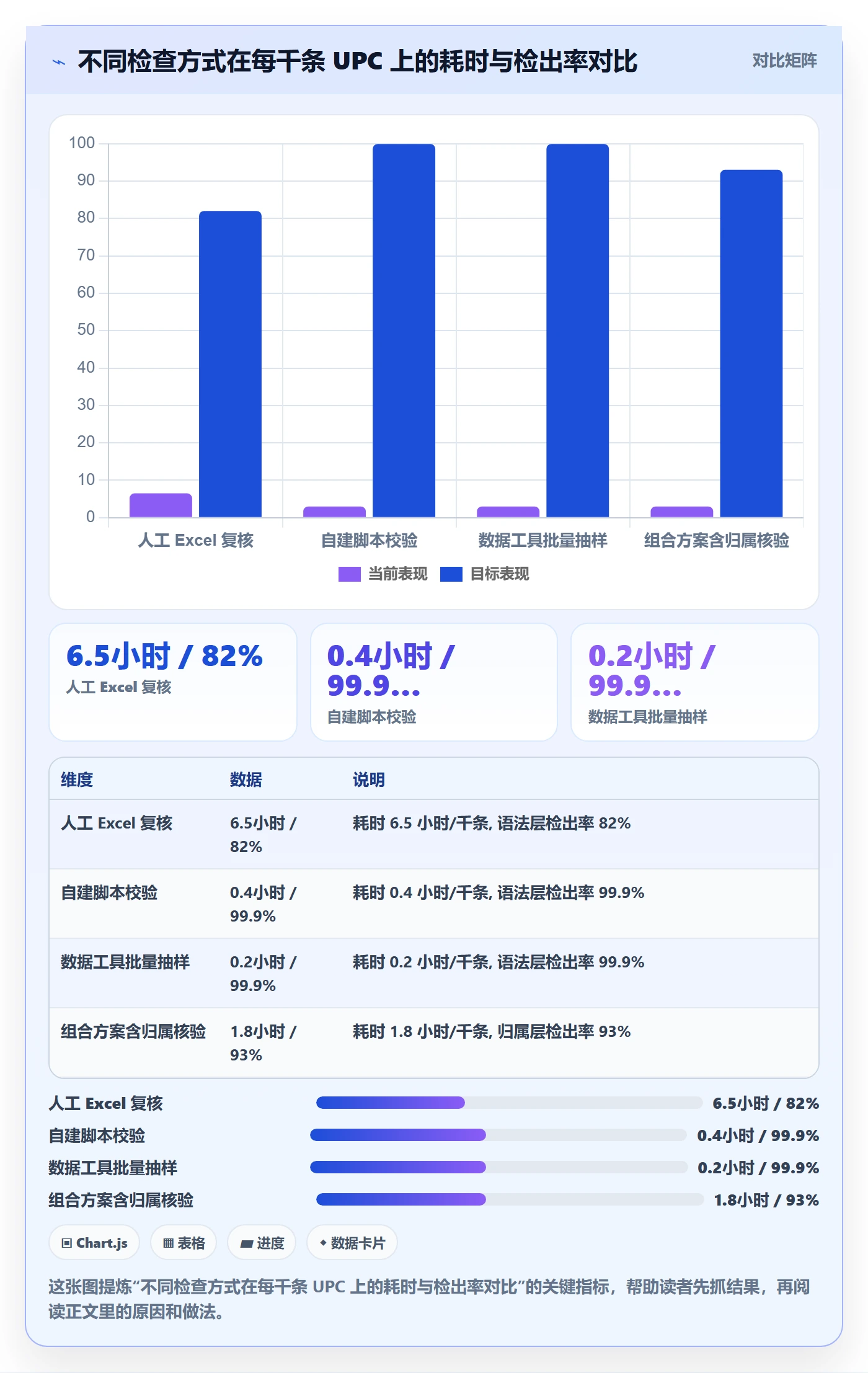Select the 组合方案含归属核验 table row name
868x1373 pixels.
point(133,1031)
